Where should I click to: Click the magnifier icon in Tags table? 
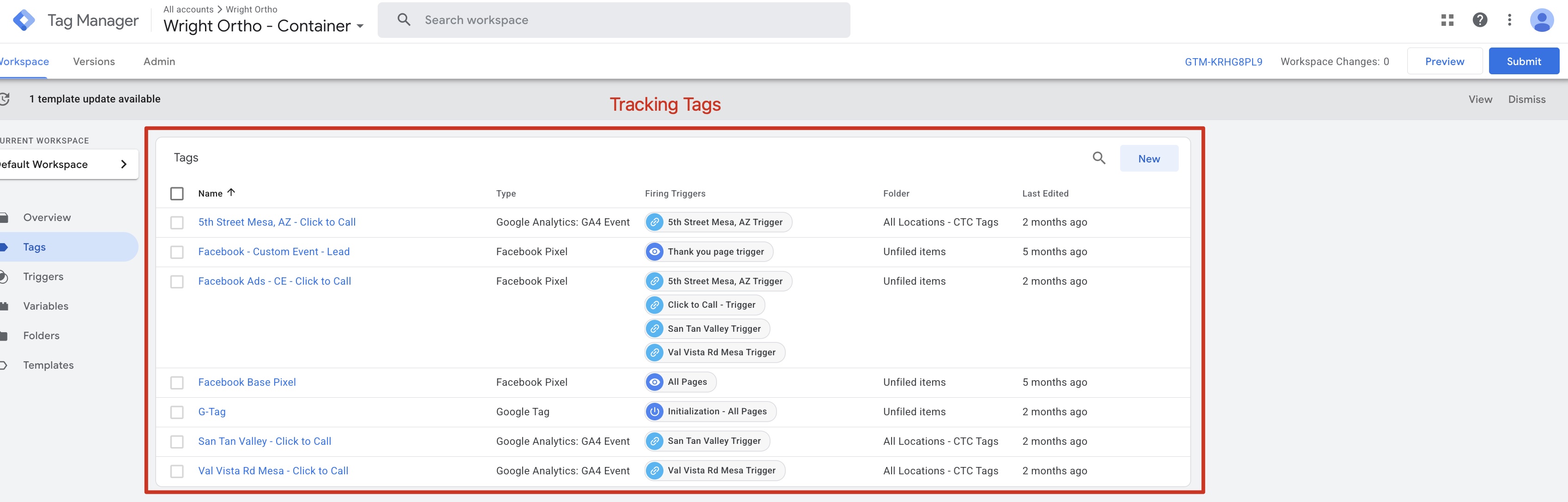[x=1099, y=158]
